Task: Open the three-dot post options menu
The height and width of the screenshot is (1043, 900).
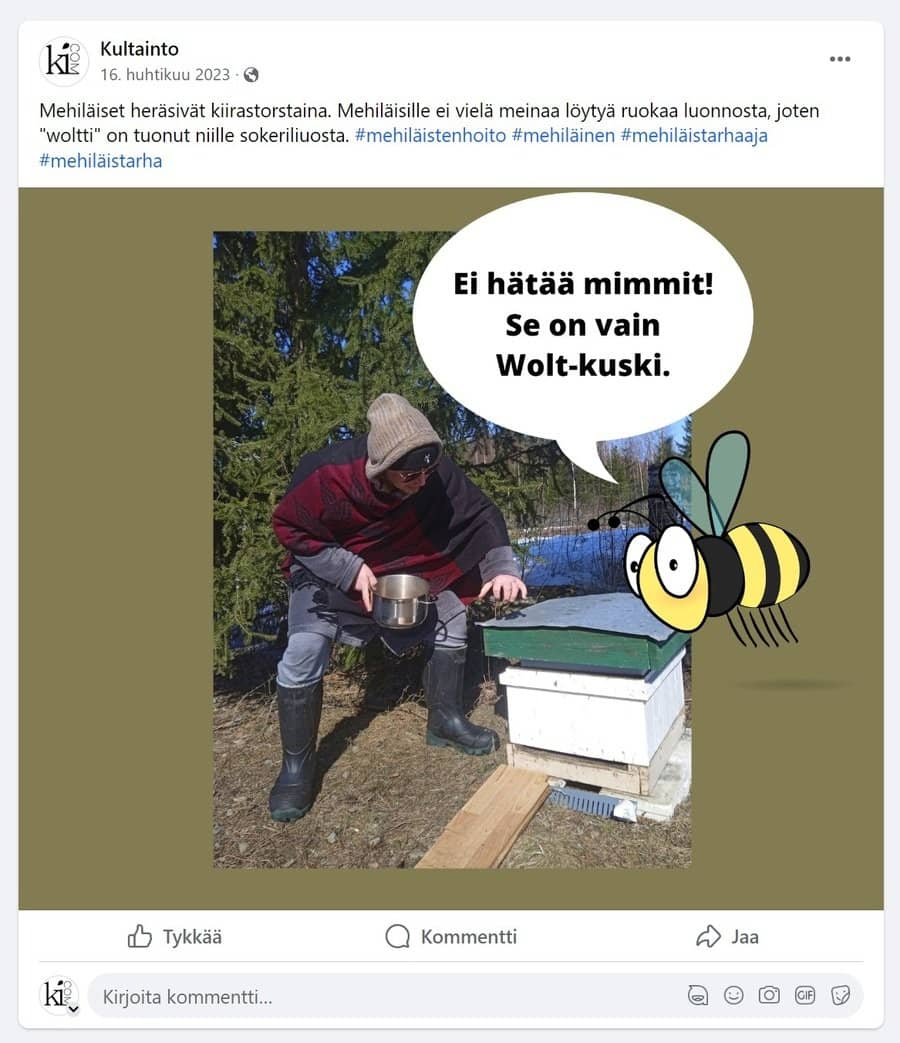Action: (x=839, y=59)
